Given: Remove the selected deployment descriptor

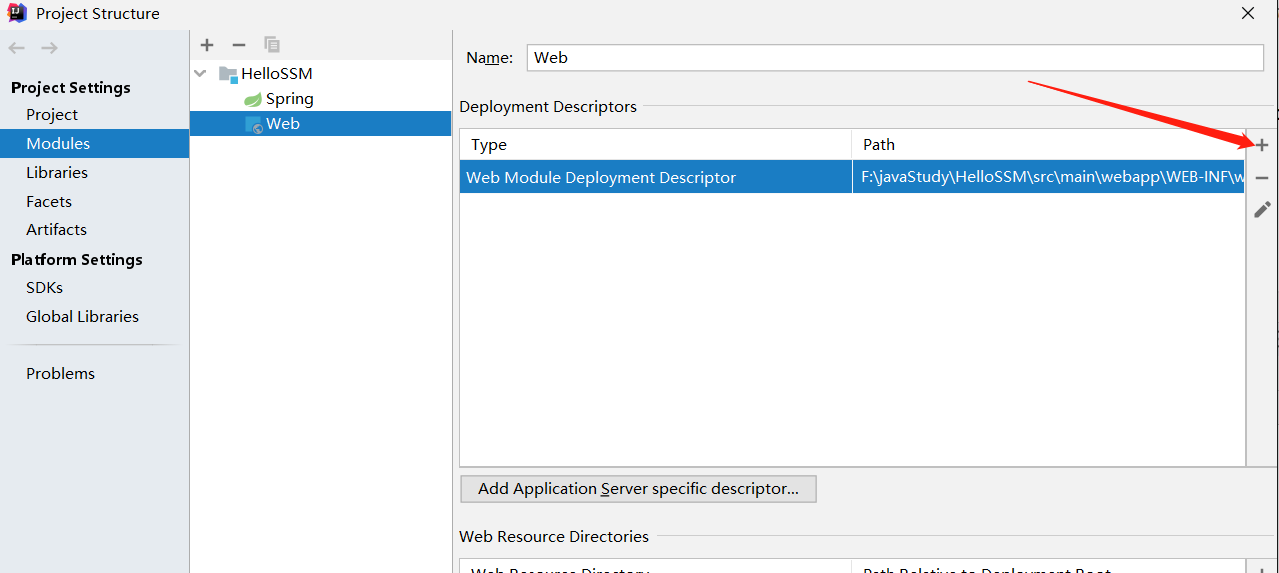Looking at the screenshot, I should [x=1262, y=178].
